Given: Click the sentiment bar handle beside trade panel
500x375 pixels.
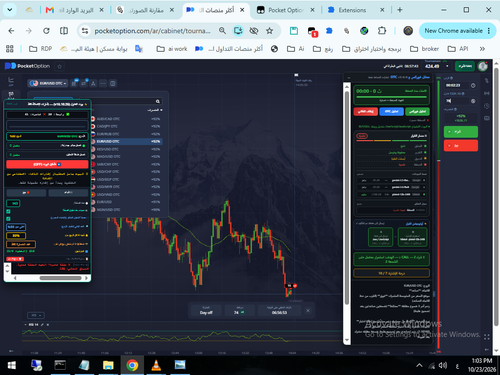Looking at the screenshot, I should [439, 161].
